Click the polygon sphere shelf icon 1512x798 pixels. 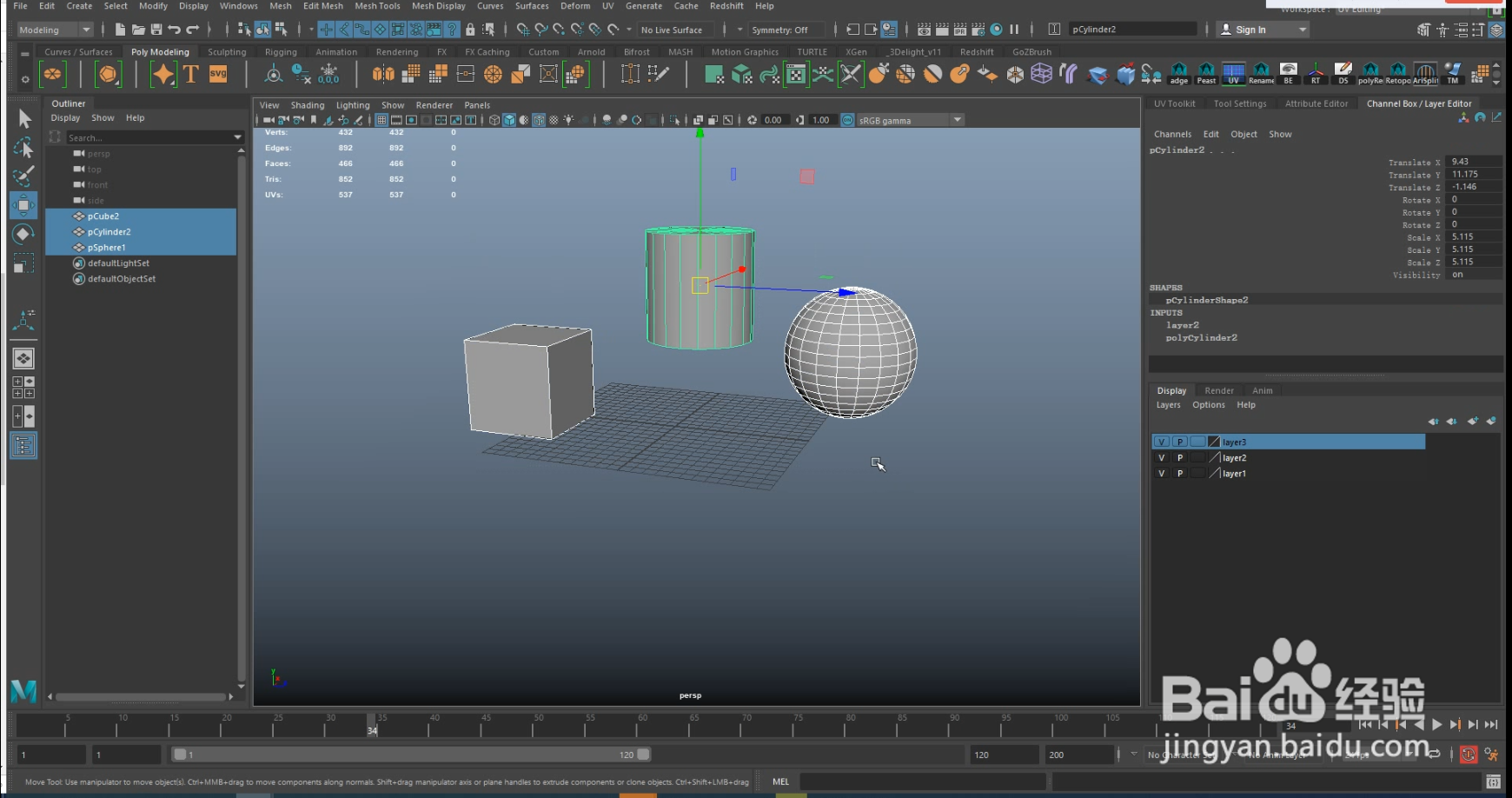coord(53,75)
